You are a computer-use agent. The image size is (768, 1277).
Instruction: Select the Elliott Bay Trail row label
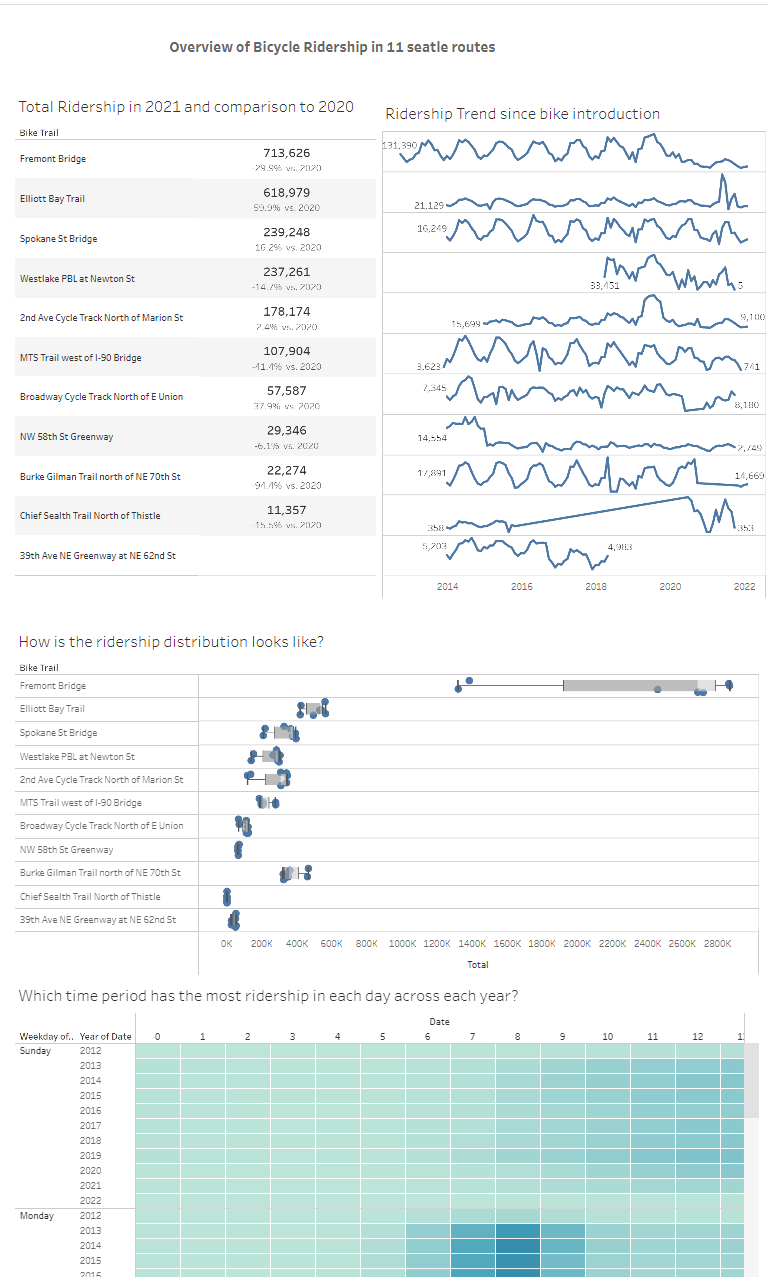pos(52,199)
